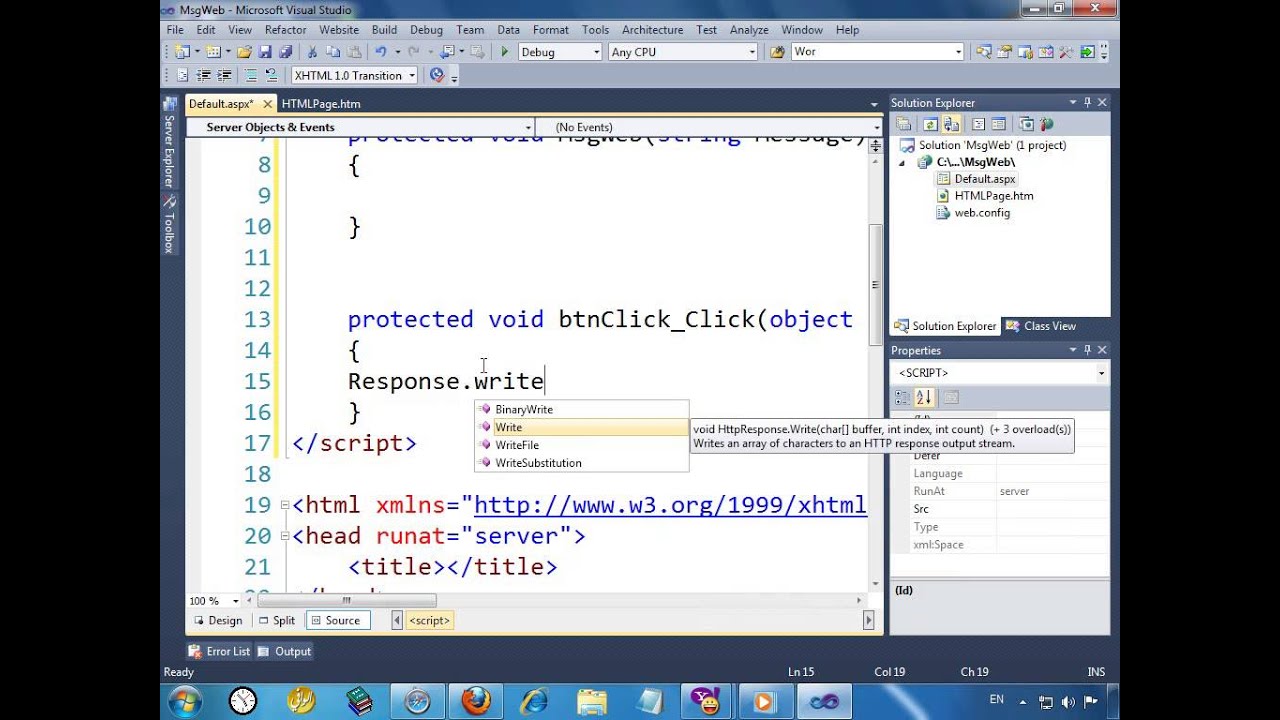Click the Find in Files icon

pos(777,52)
